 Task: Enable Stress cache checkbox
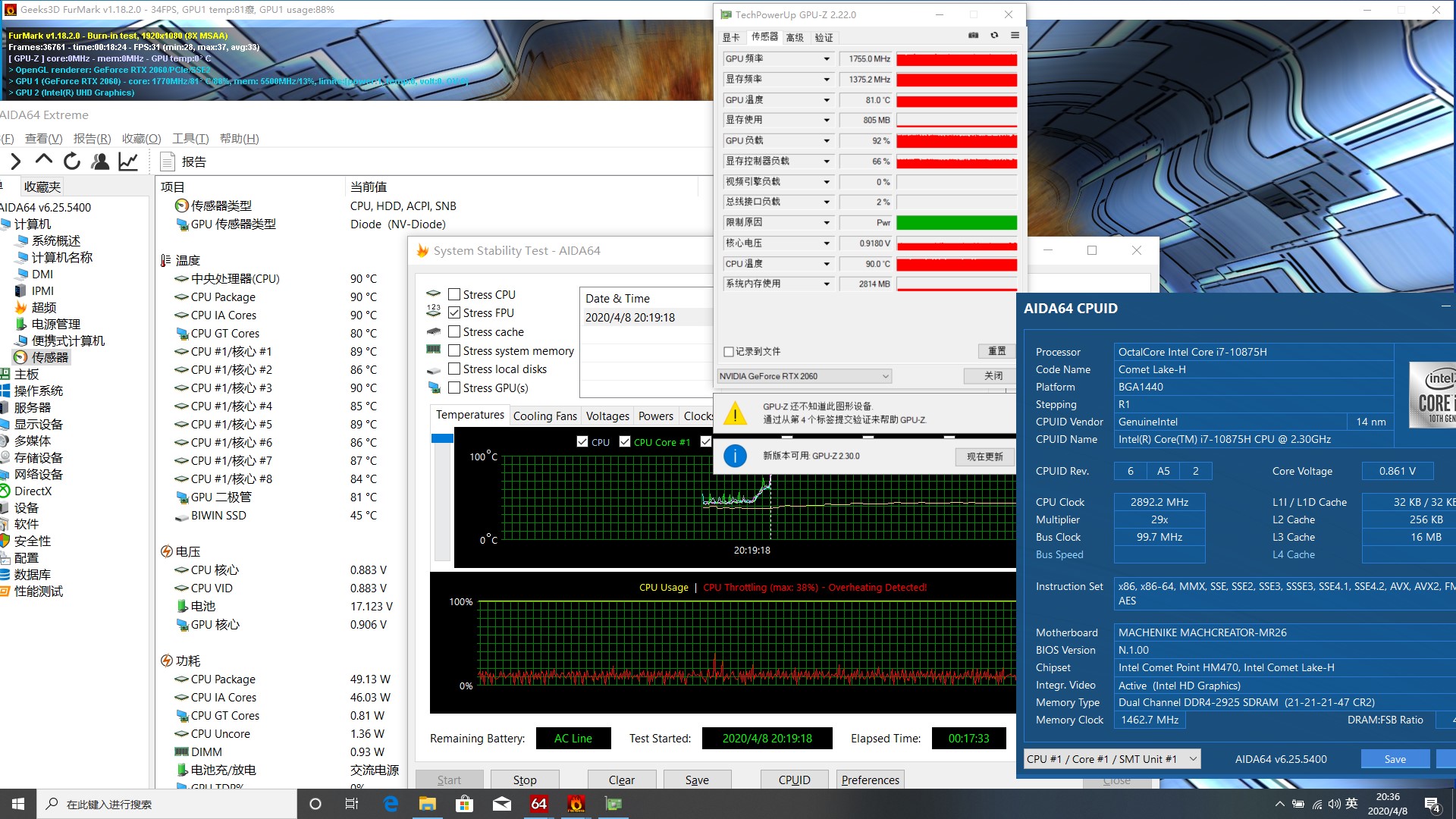coord(454,331)
